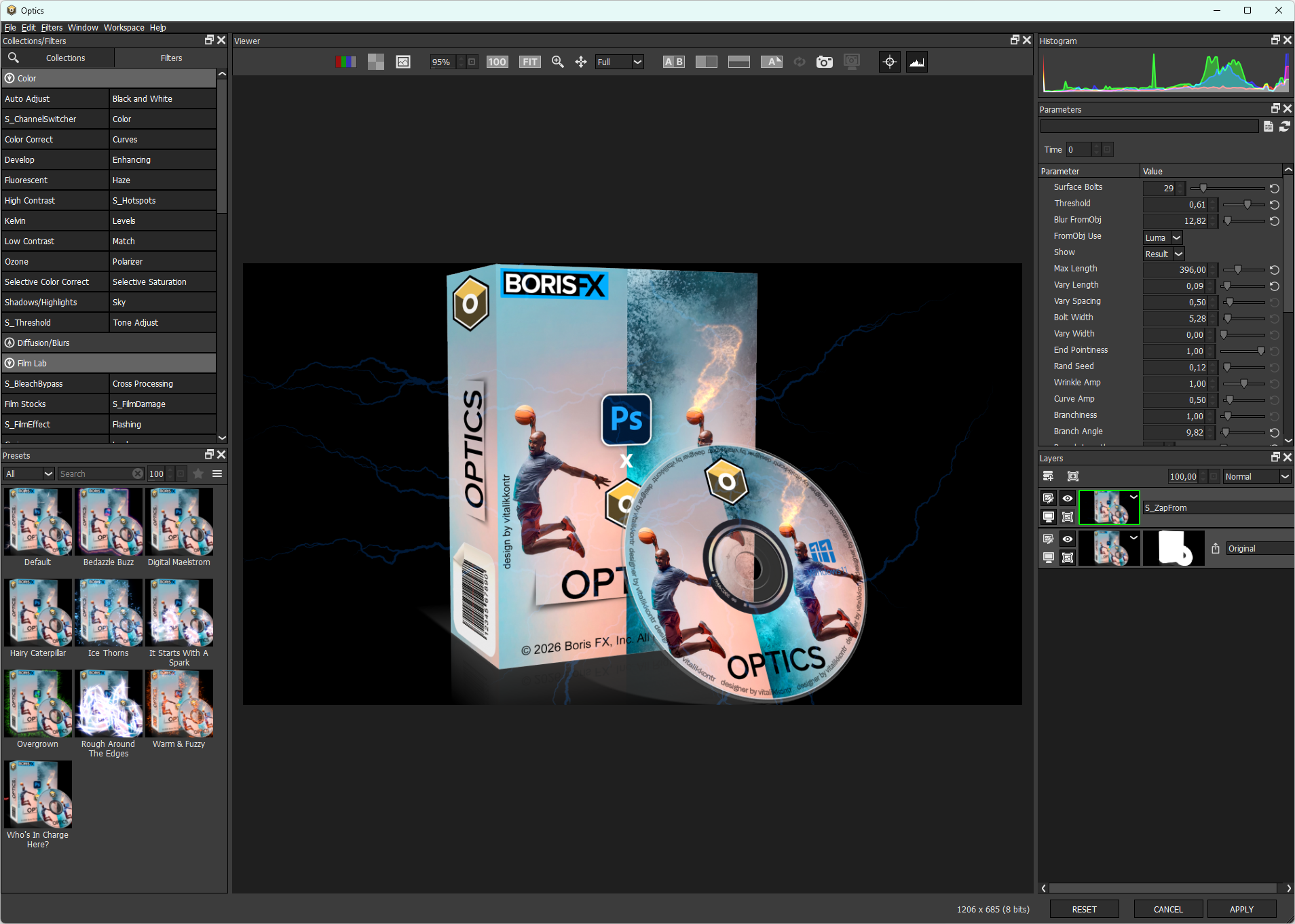1295x924 pixels.
Task: Clear the Presets search field
Action: 138,474
